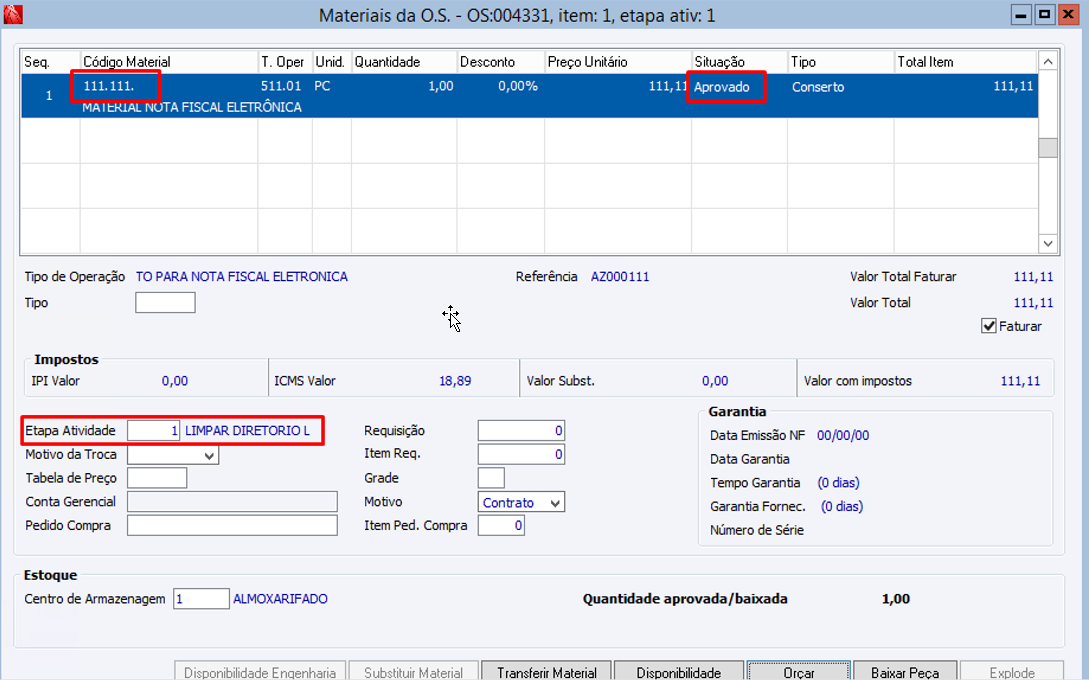Click the Desconto column header

pyautogui.click(x=501, y=62)
